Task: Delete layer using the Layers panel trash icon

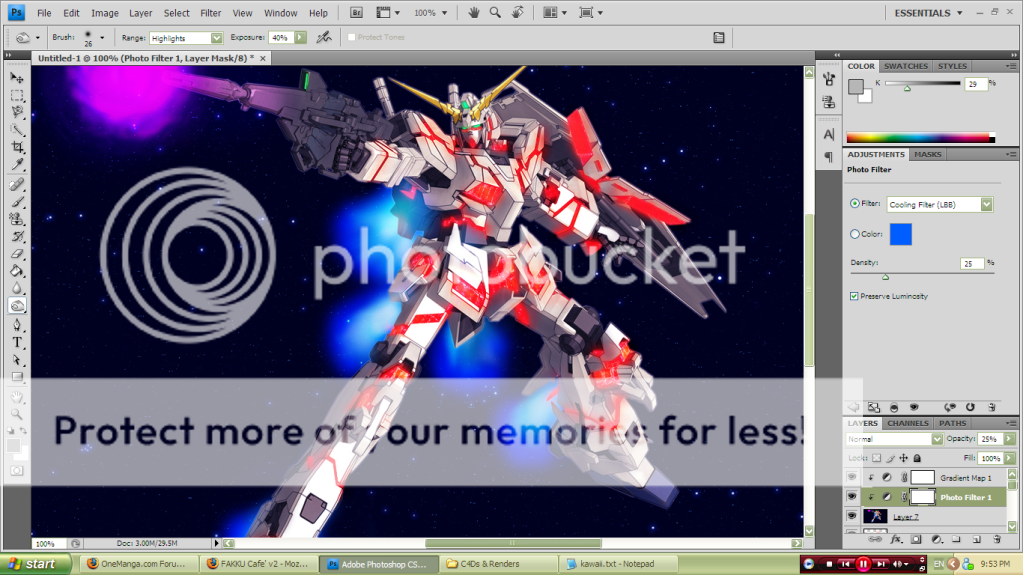Action: (996, 539)
